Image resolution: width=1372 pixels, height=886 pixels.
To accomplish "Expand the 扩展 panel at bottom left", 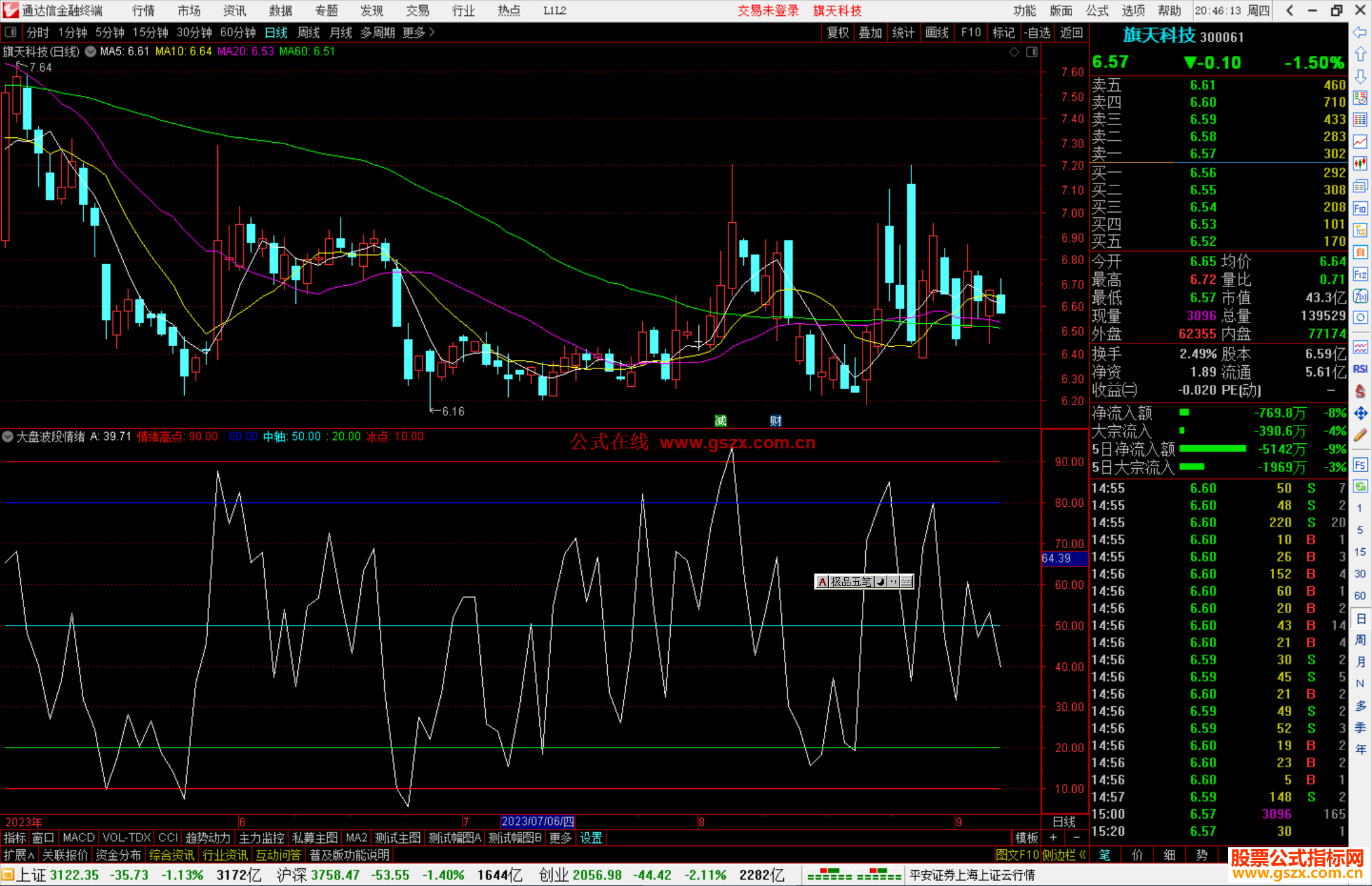I will 19,855.
